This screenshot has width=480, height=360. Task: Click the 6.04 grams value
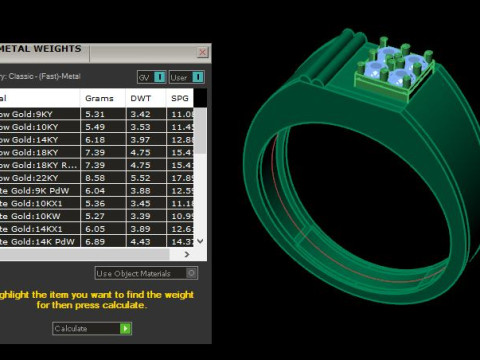[x=95, y=191]
